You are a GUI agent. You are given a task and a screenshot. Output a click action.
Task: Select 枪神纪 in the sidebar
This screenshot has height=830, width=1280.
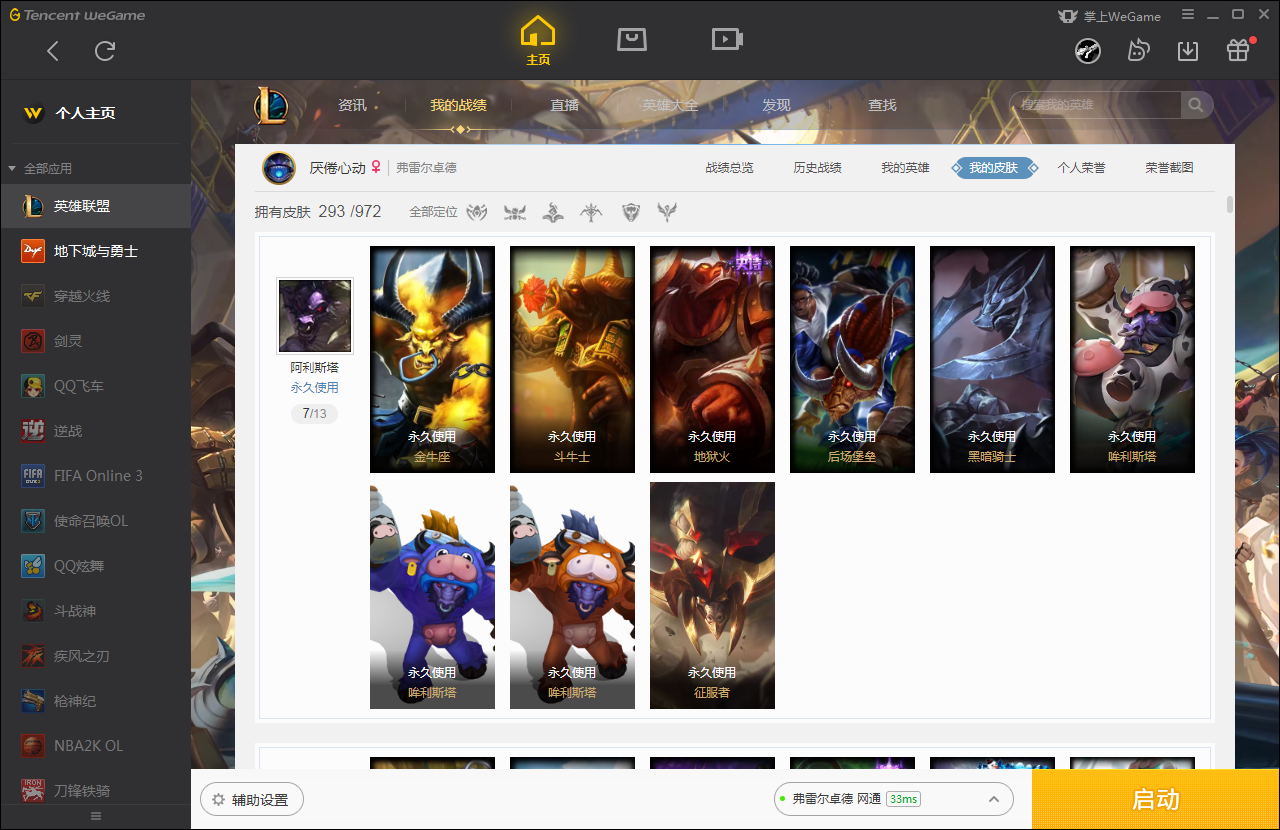[95, 701]
